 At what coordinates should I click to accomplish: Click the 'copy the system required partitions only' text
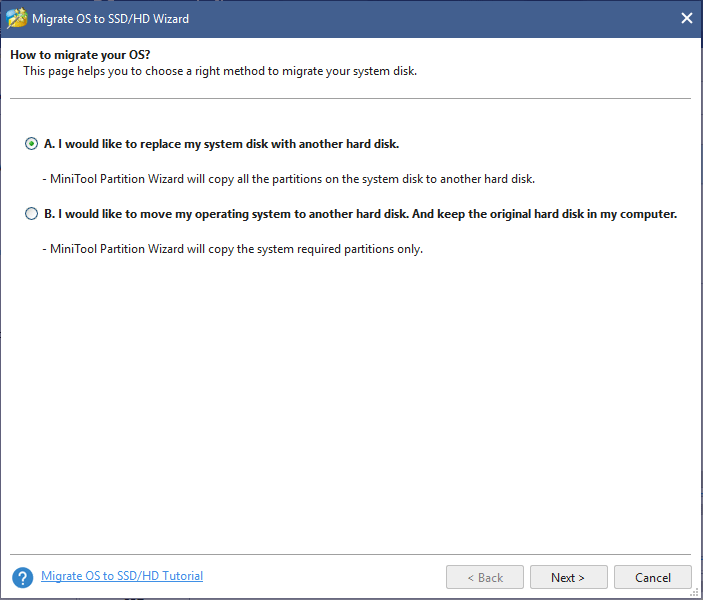[233, 249]
